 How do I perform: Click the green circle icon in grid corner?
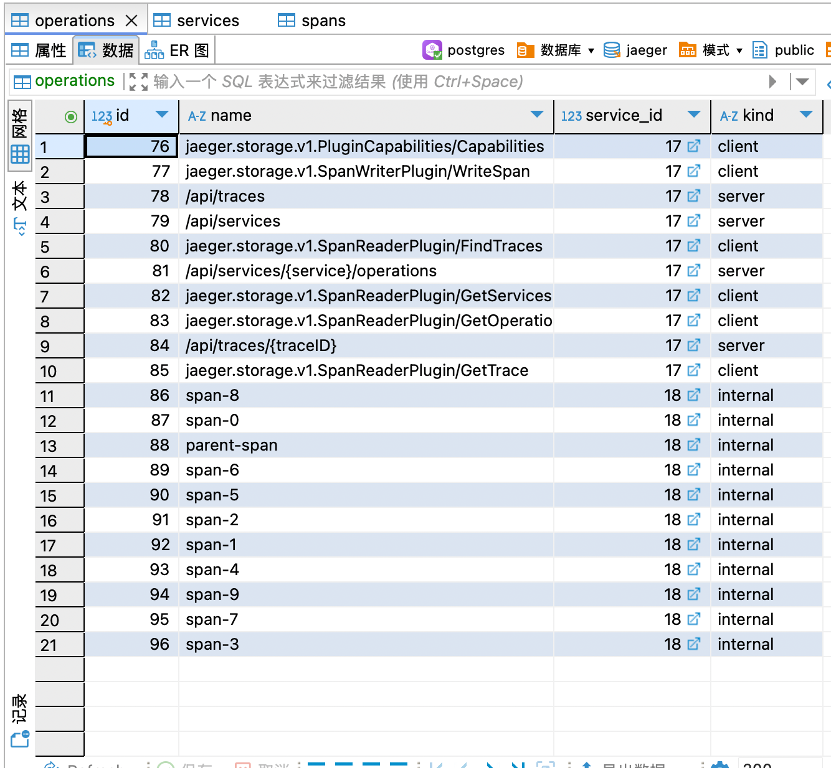(71, 117)
